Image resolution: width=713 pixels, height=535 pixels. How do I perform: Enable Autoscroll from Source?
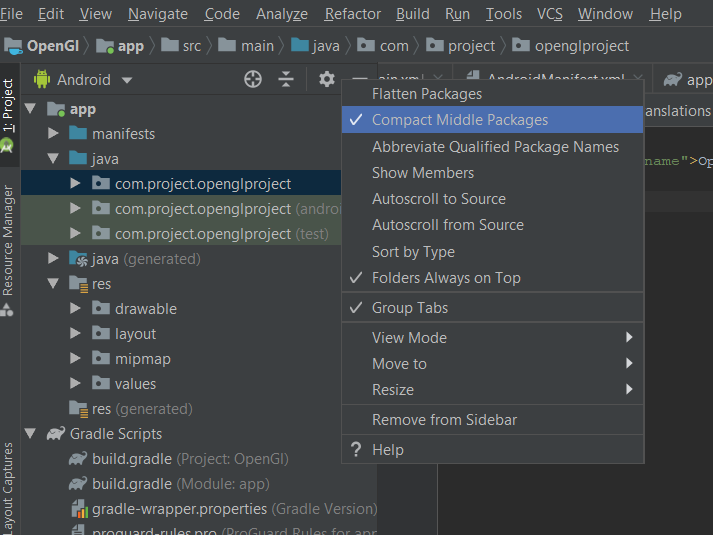492,225
